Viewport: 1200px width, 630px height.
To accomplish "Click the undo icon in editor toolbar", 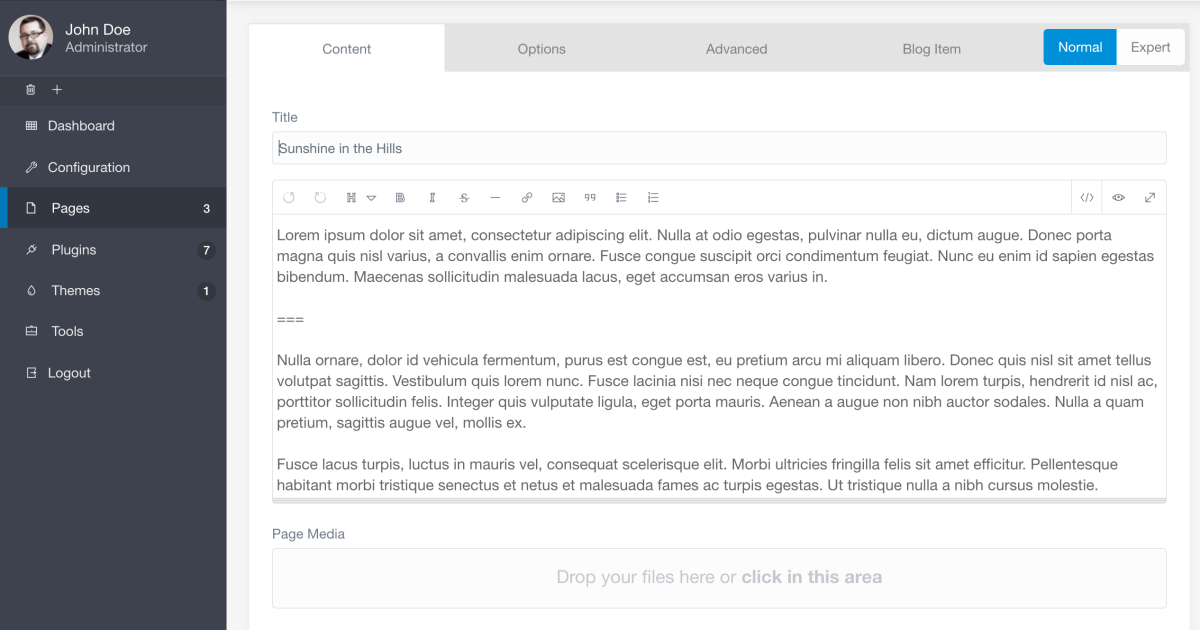I will click(x=289, y=198).
